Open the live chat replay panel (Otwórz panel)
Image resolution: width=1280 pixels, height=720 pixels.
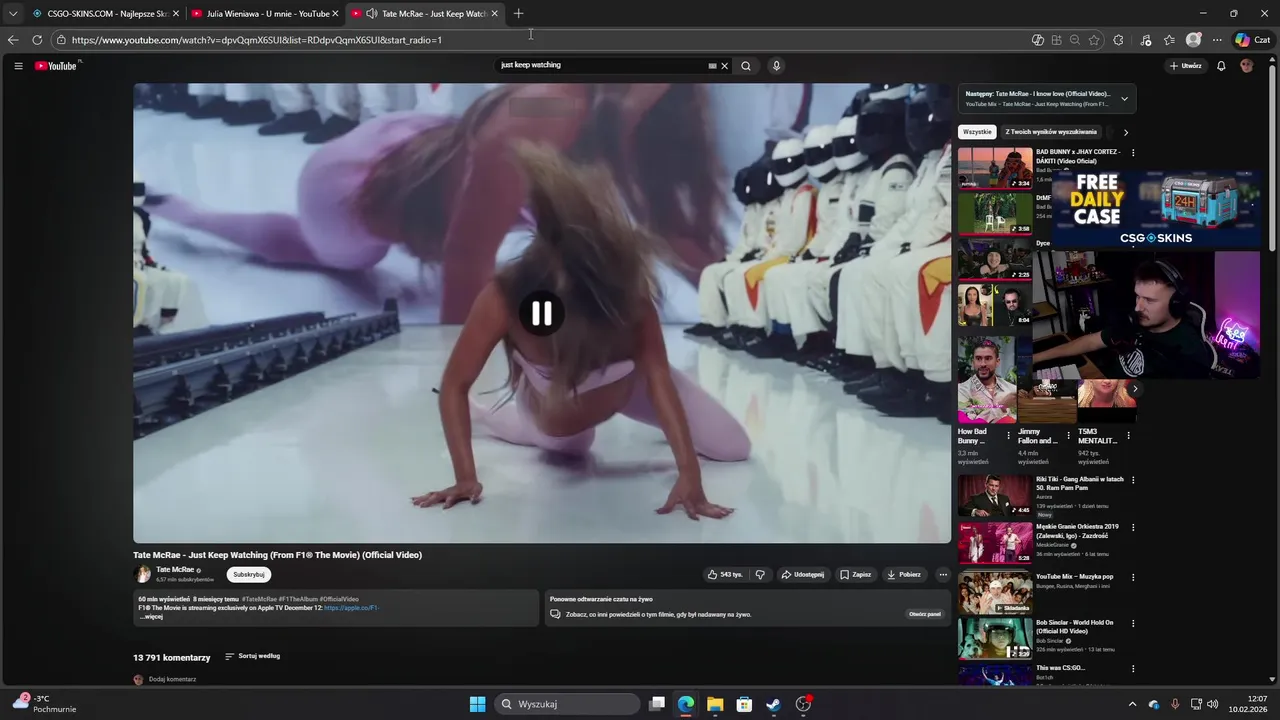[x=924, y=614]
